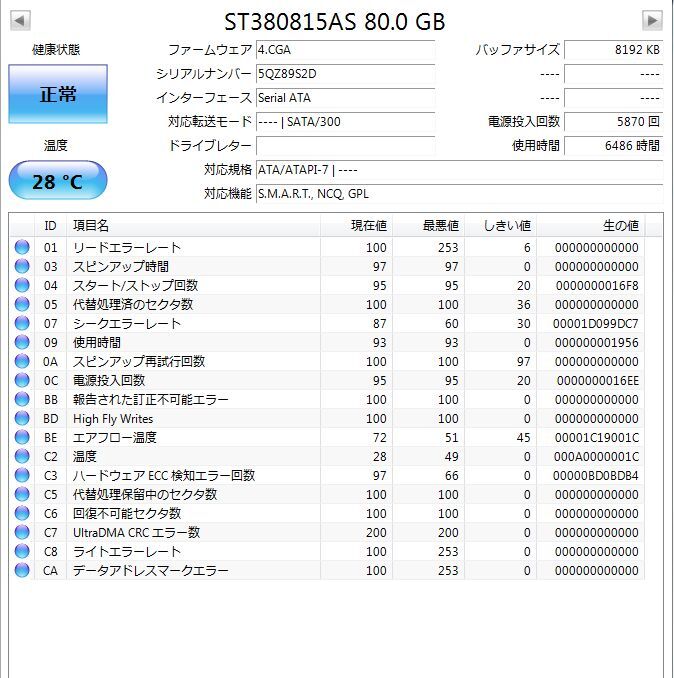Click status orb for ID BB row
This screenshot has height=678, width=674.
coord(22,399)
